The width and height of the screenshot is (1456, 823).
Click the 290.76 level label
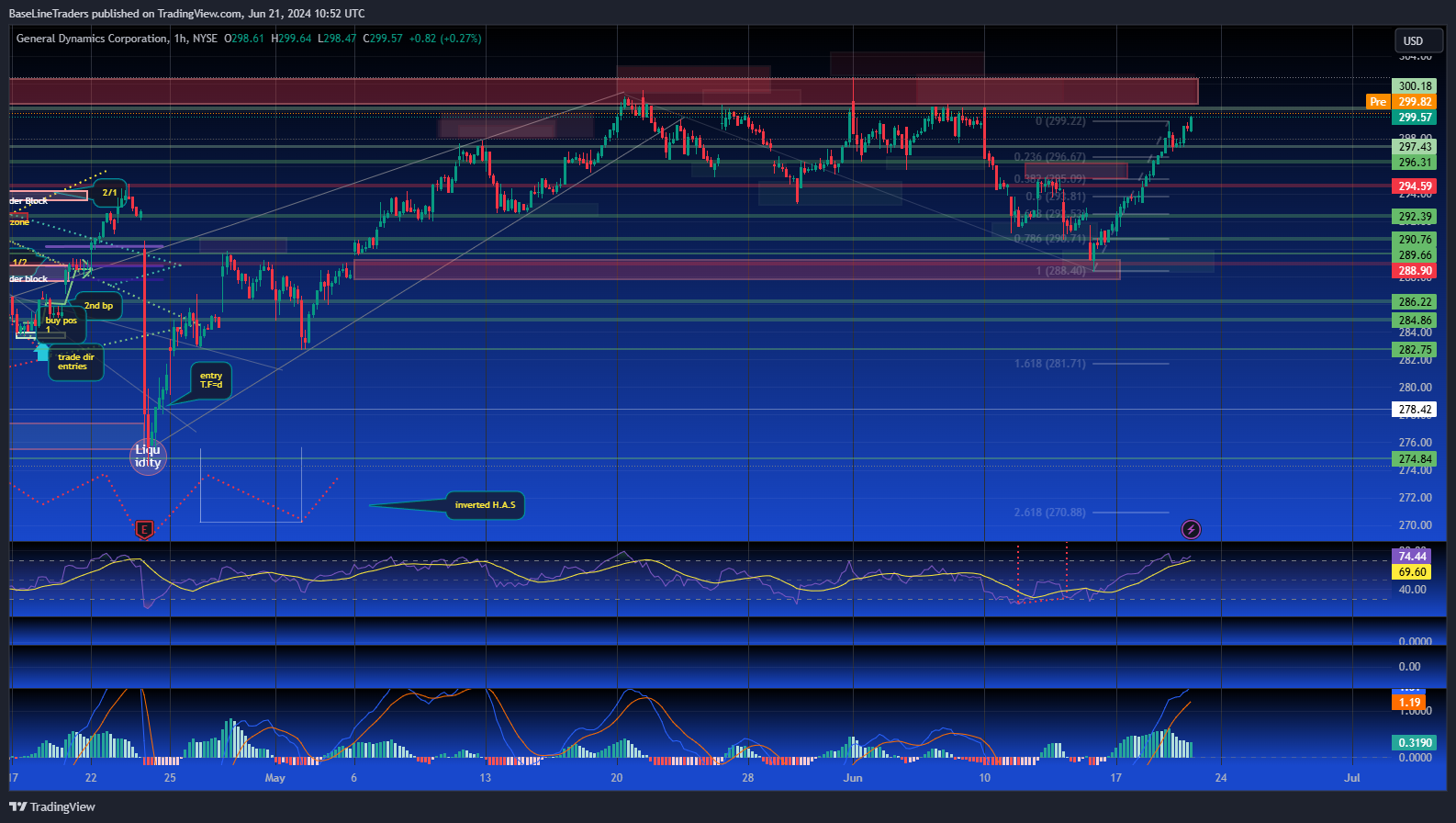coord(1415,240)
